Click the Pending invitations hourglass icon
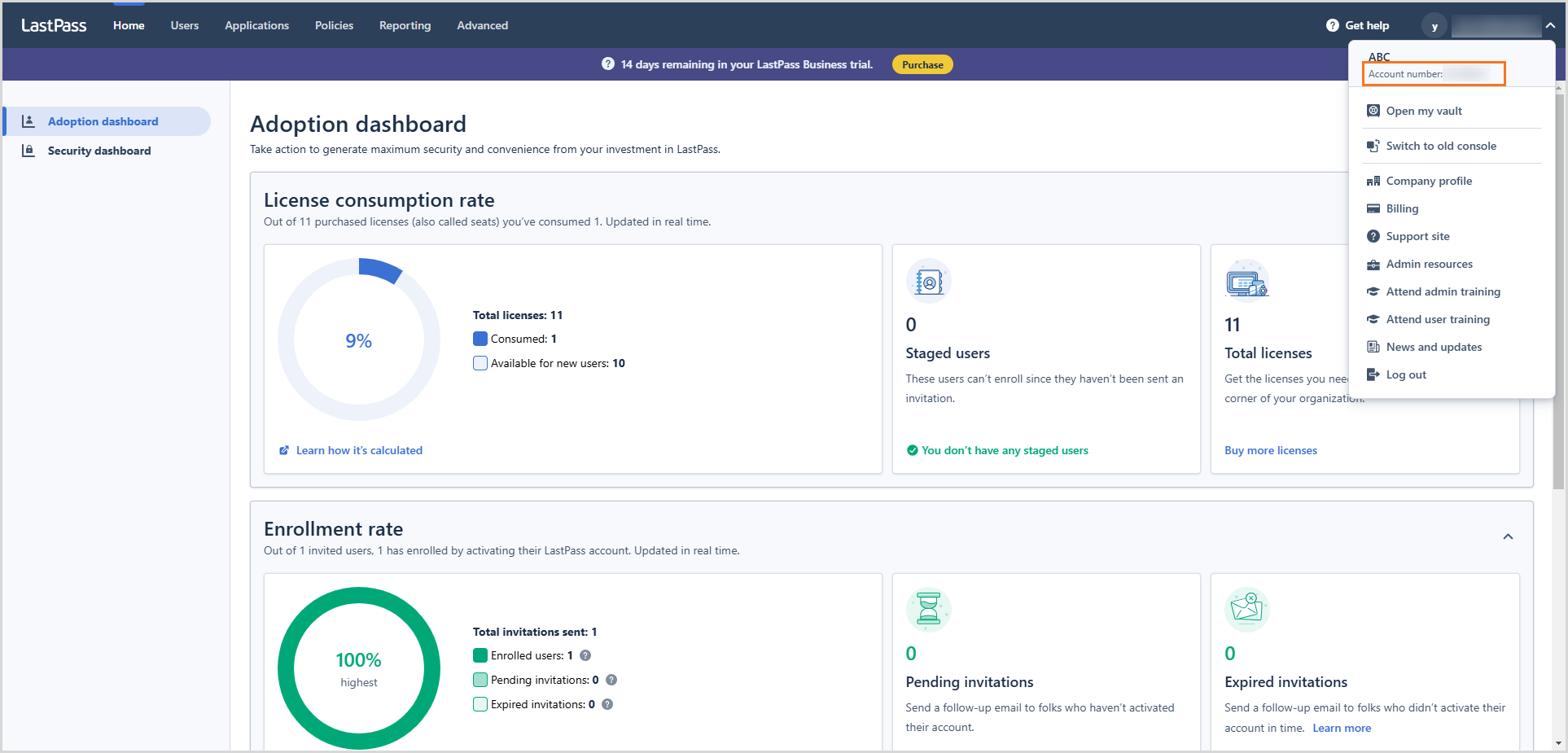The height and width of the screenshot is (753, 1568). (x=929, y=610)
